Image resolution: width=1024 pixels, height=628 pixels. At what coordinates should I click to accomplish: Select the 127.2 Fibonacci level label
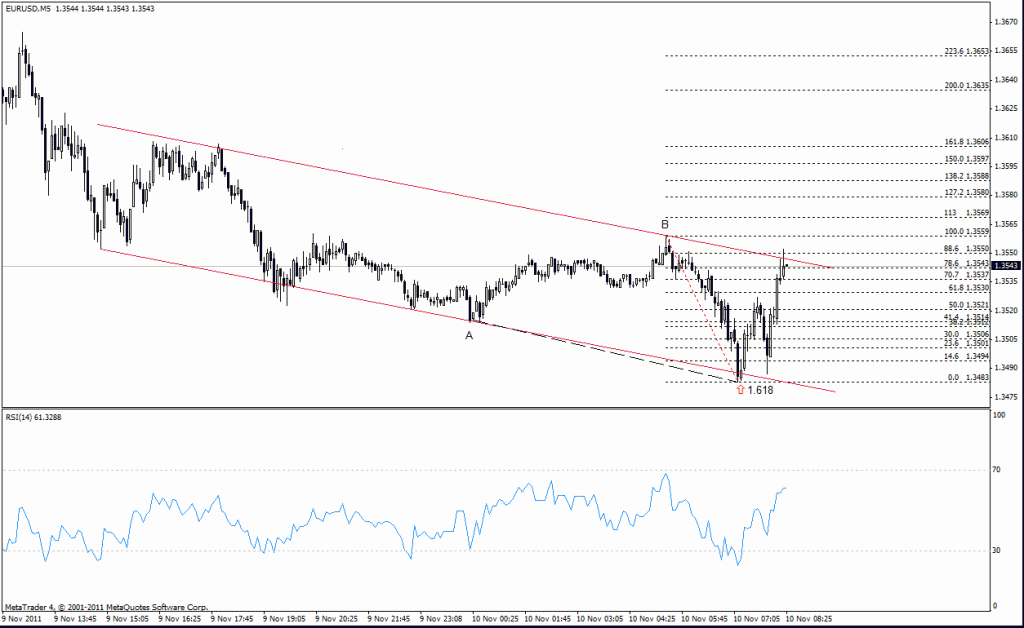(967, 193)
